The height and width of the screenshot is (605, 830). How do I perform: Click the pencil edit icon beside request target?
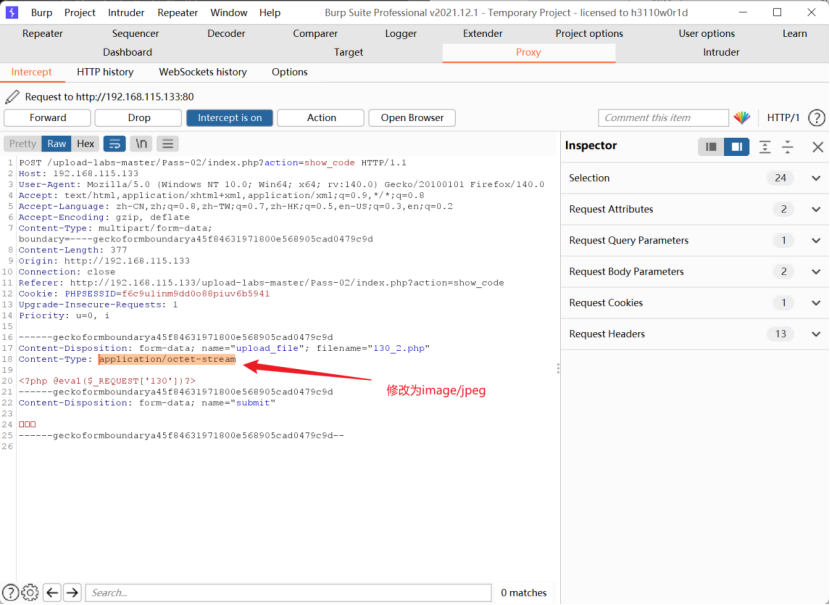(x=12, y=97)
